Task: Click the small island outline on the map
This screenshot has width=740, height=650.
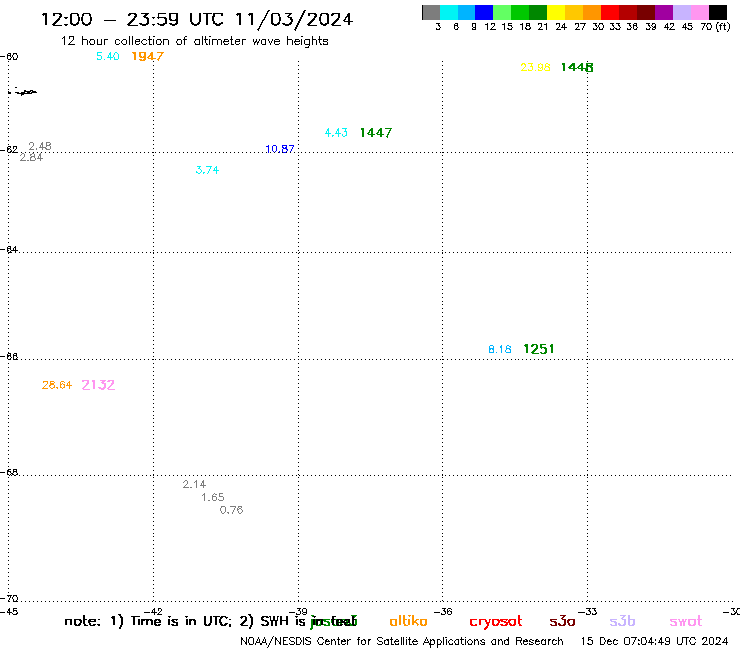Action: pyautogui.click(x=24, y=92)
